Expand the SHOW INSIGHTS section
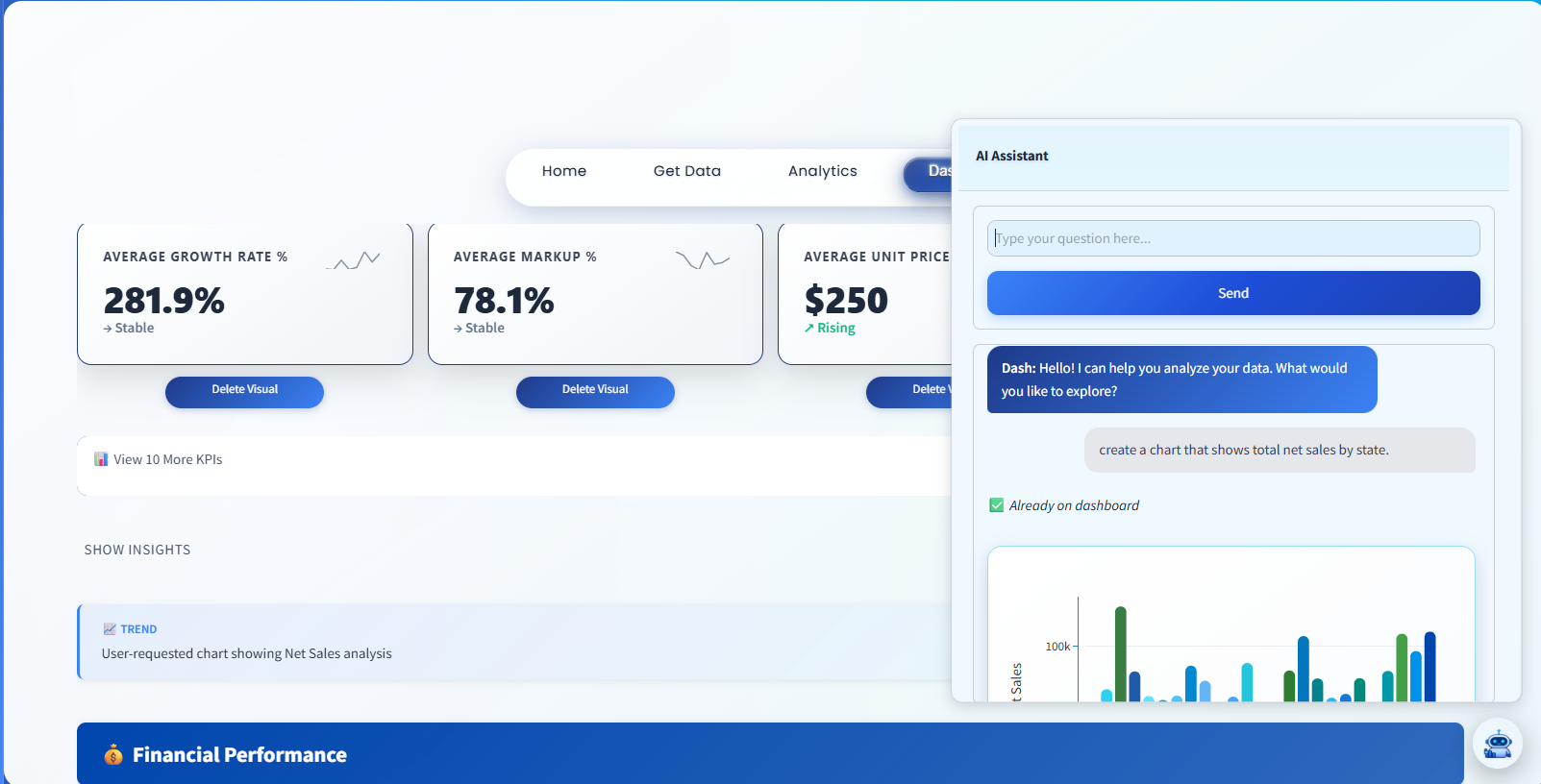Viewport: 1541px width, 784px height. pyautogui.click(x=137, y=550)
